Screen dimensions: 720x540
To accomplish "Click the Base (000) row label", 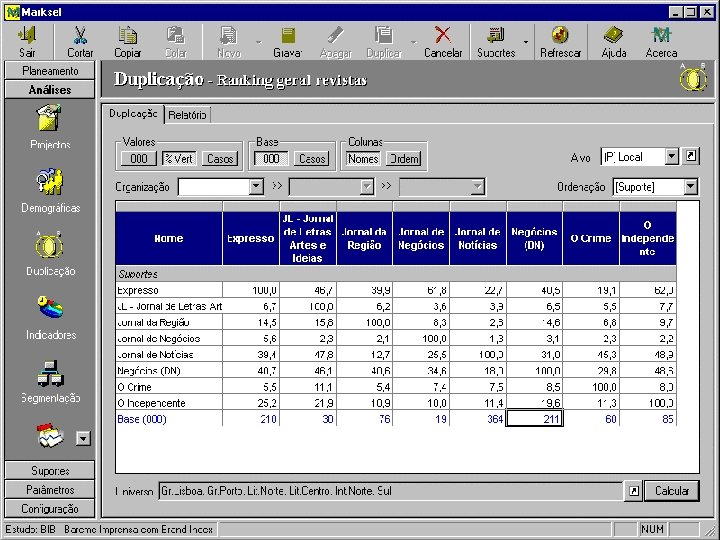I will (141, 419).
